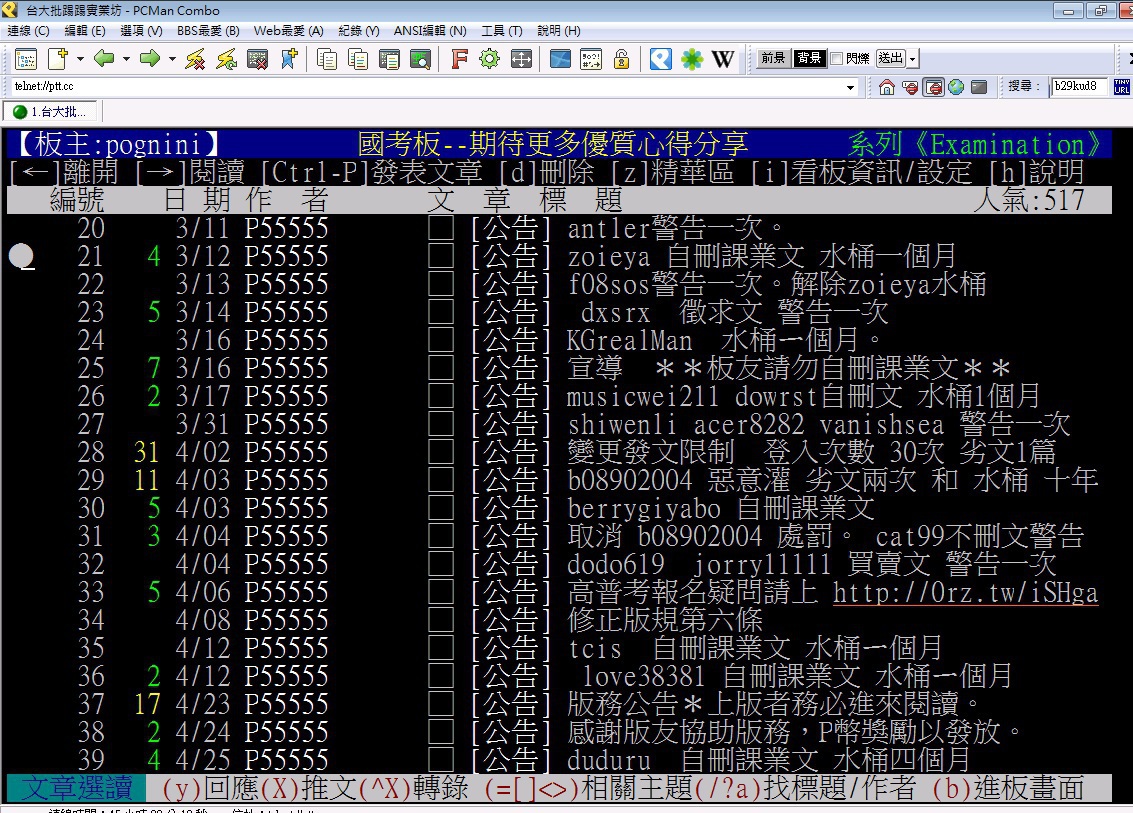Viewport: 1133px width, 813px height.
Task: Click post 34 修正版規第六條
Action: 665,621
